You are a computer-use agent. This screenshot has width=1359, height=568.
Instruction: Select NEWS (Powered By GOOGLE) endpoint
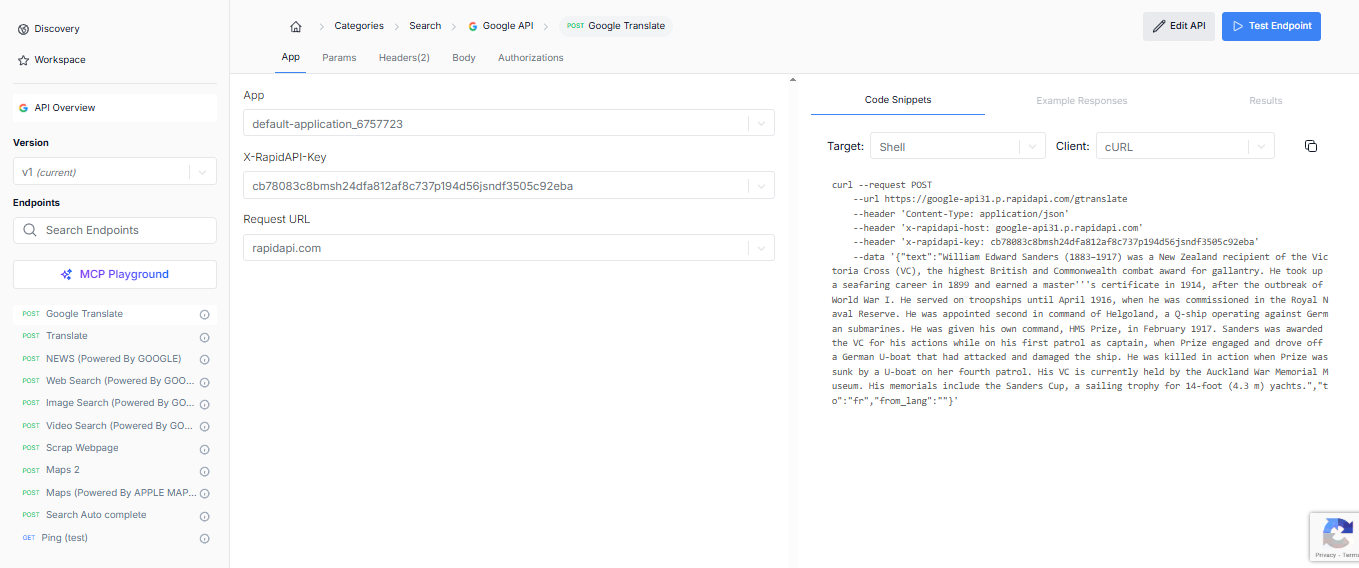coord(114,358)
